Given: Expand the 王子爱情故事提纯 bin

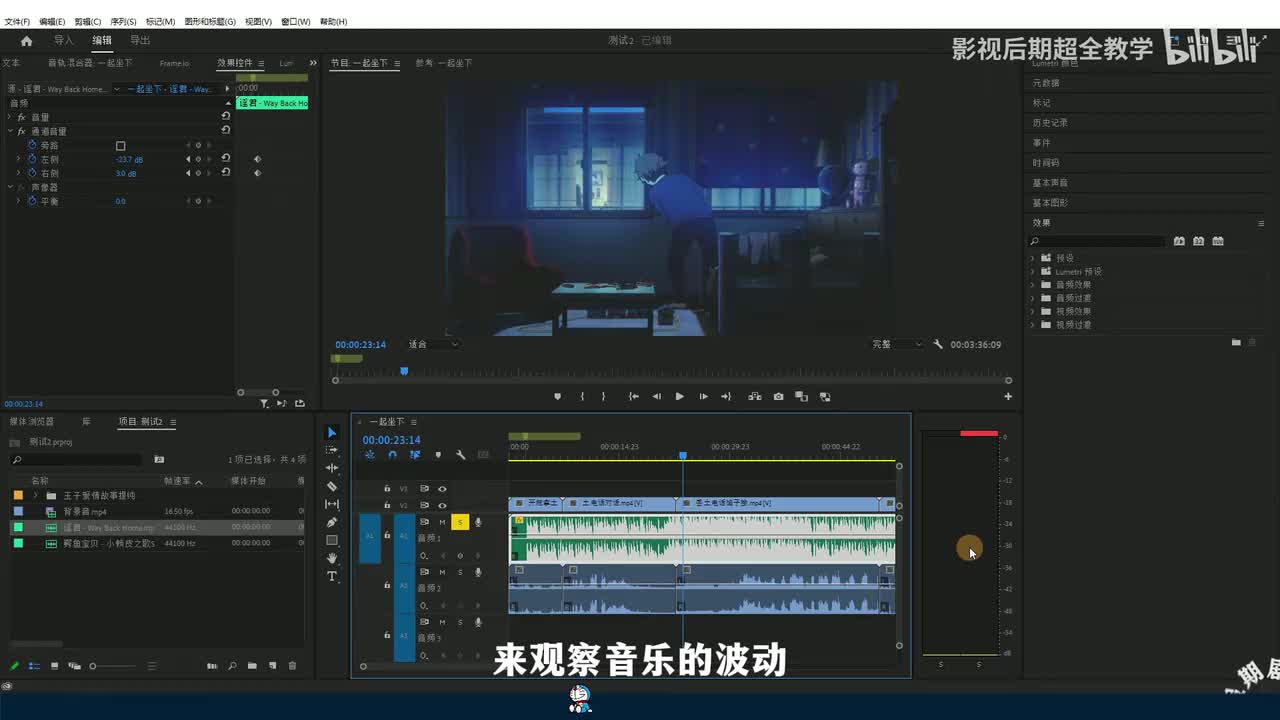Looking at the screenshot, I should pyautogui.click(x=36, y=495).
